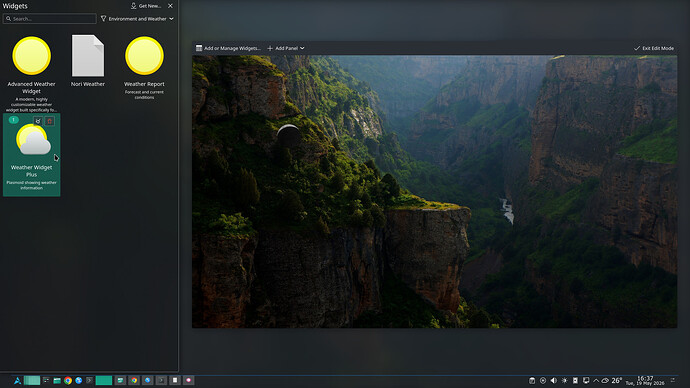
Task: Click Advanced Weather Widget label
Action: pos(31,88)
